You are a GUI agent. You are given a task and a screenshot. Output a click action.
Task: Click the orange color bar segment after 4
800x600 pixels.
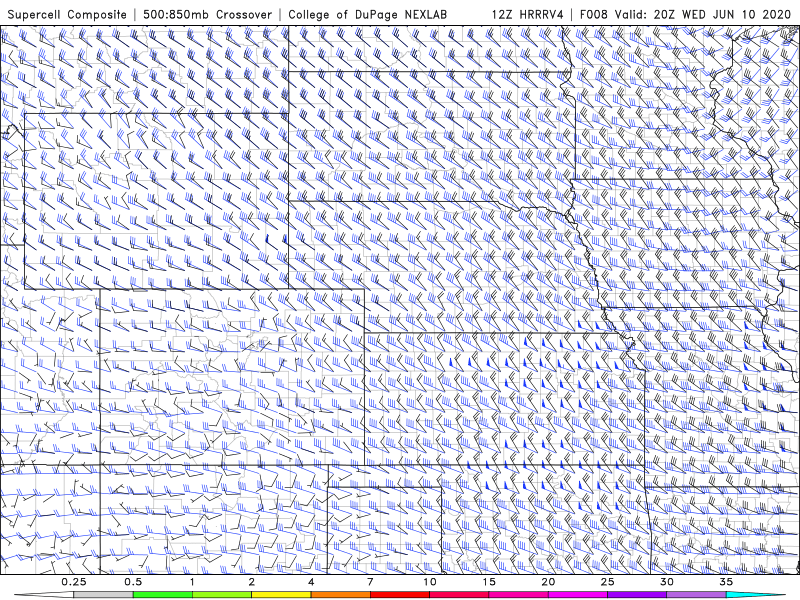[x=340, y=595]
